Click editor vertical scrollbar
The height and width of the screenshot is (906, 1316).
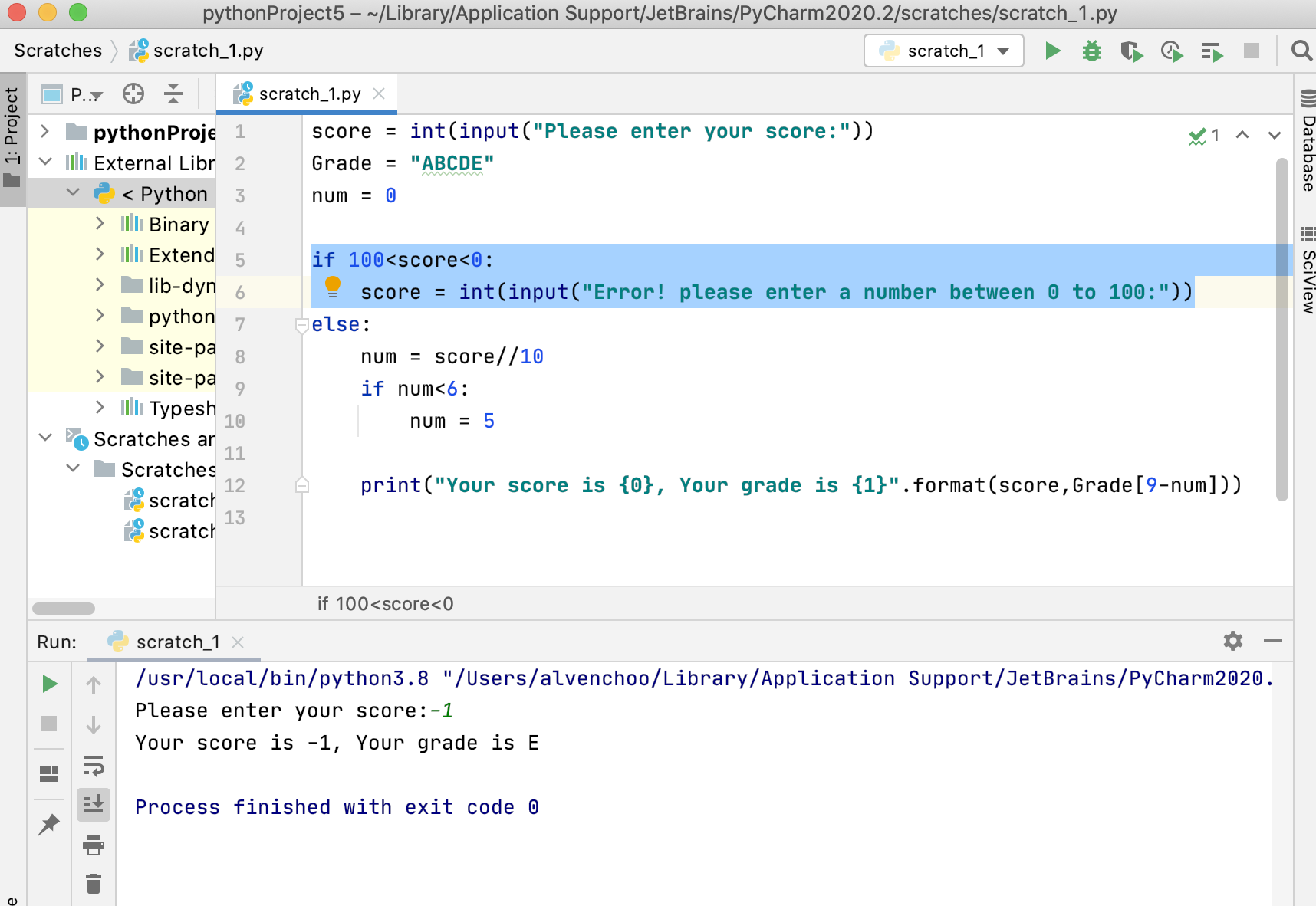(1281, 330)
